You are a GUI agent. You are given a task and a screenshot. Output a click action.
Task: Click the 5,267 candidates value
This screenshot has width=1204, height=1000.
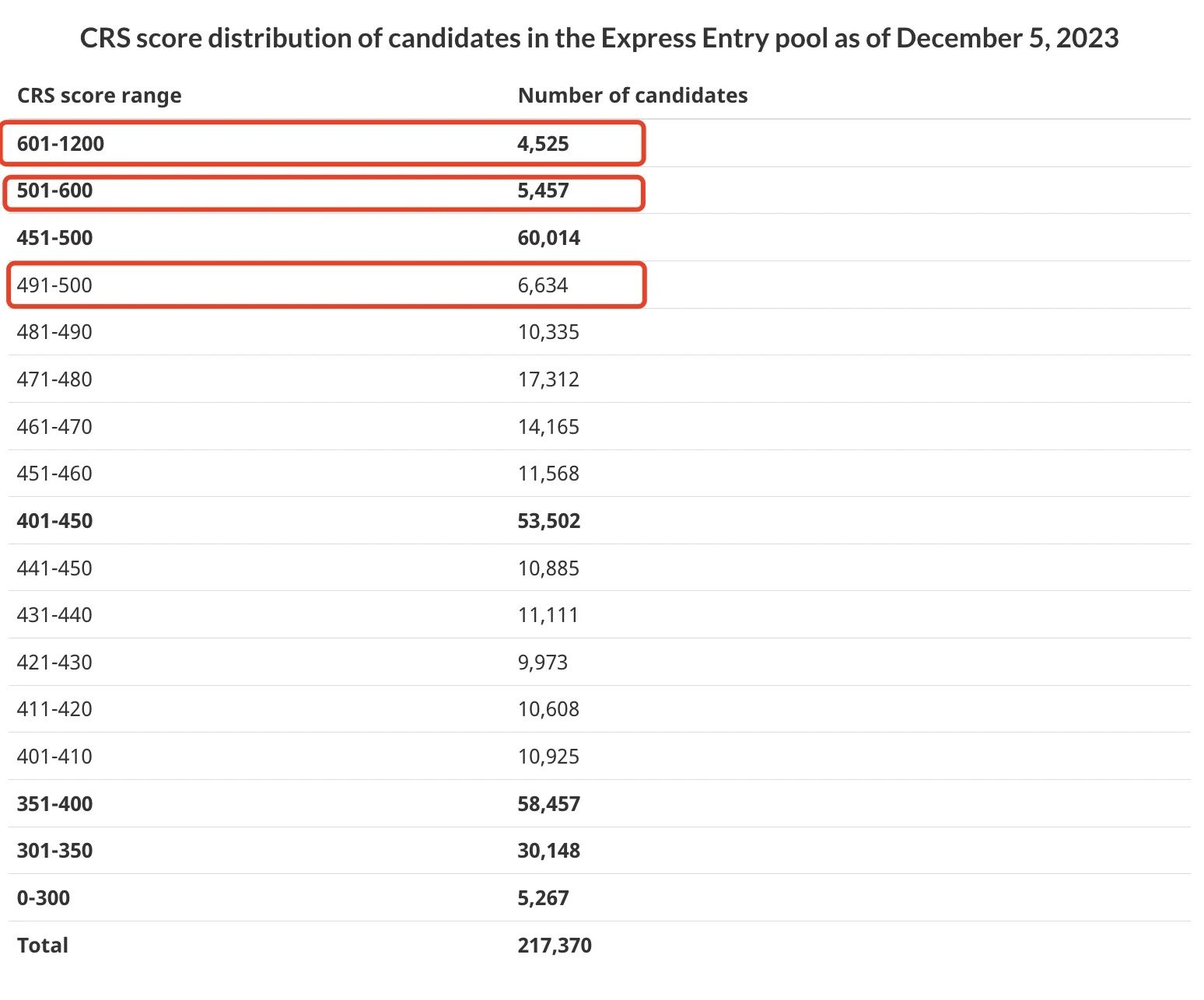(x=543, y=898)
